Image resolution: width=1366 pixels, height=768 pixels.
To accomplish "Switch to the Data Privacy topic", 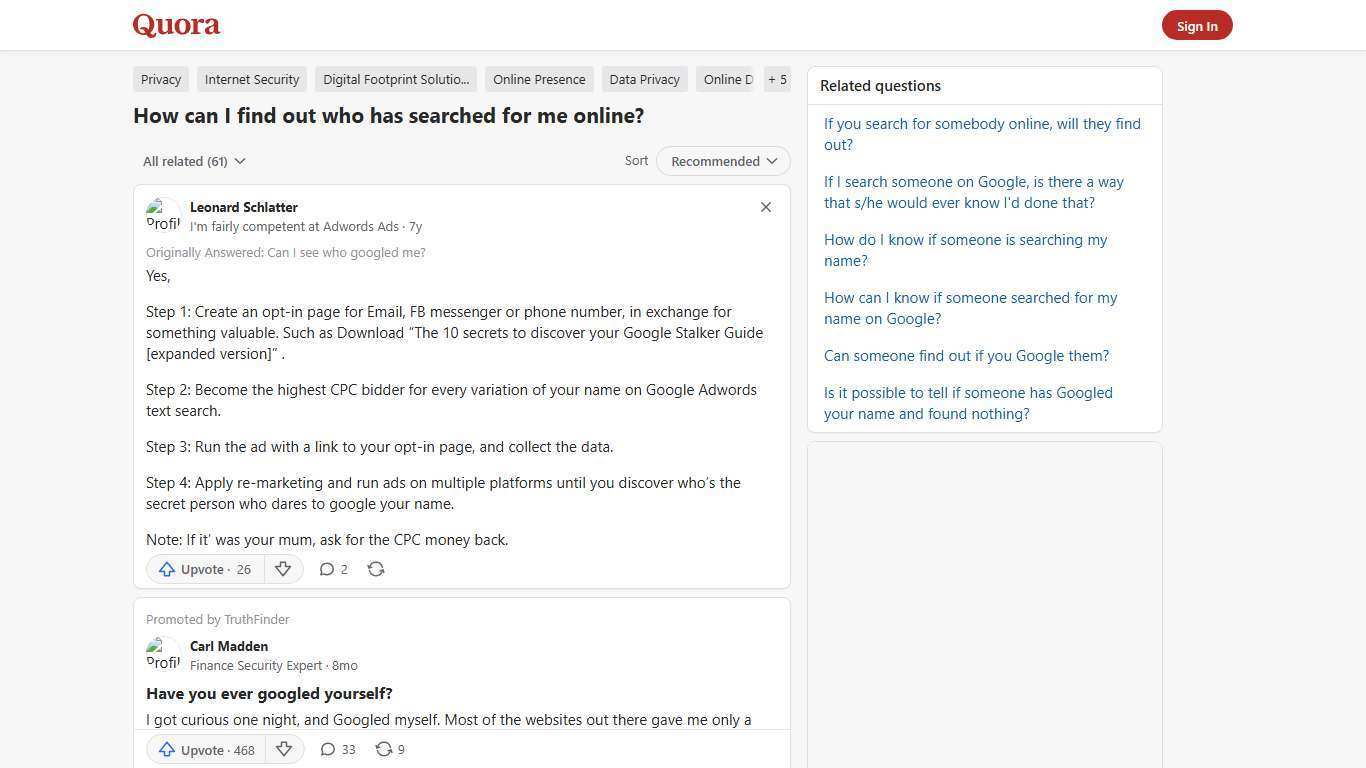I will (x=644, y=79).
